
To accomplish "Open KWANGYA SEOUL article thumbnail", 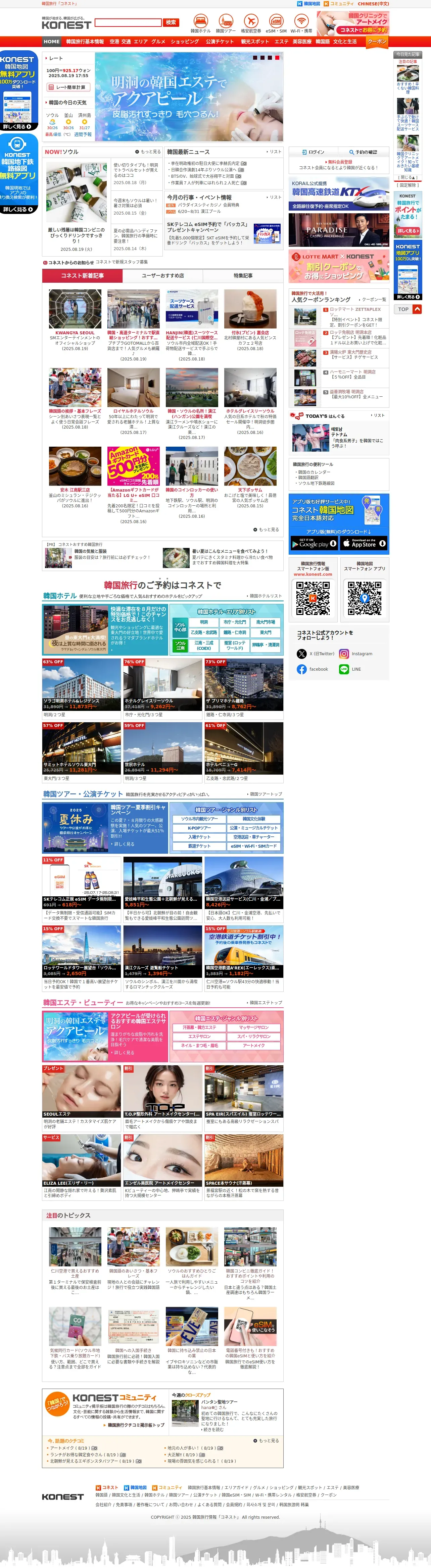I will [75, 309].
